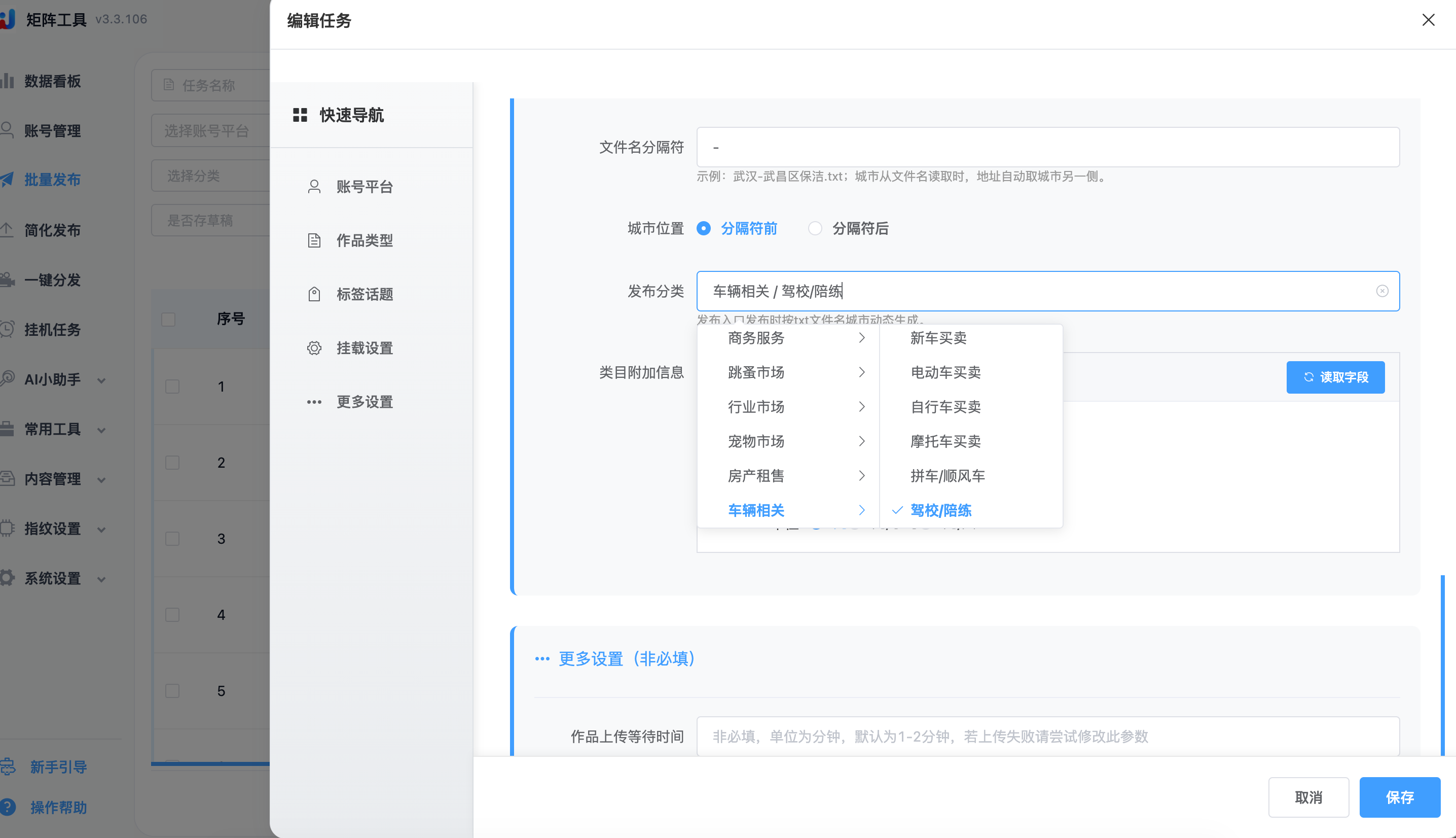Clear the 发布分类 field with the x icon
1456x838 pixels.
tap(1382, 291)
